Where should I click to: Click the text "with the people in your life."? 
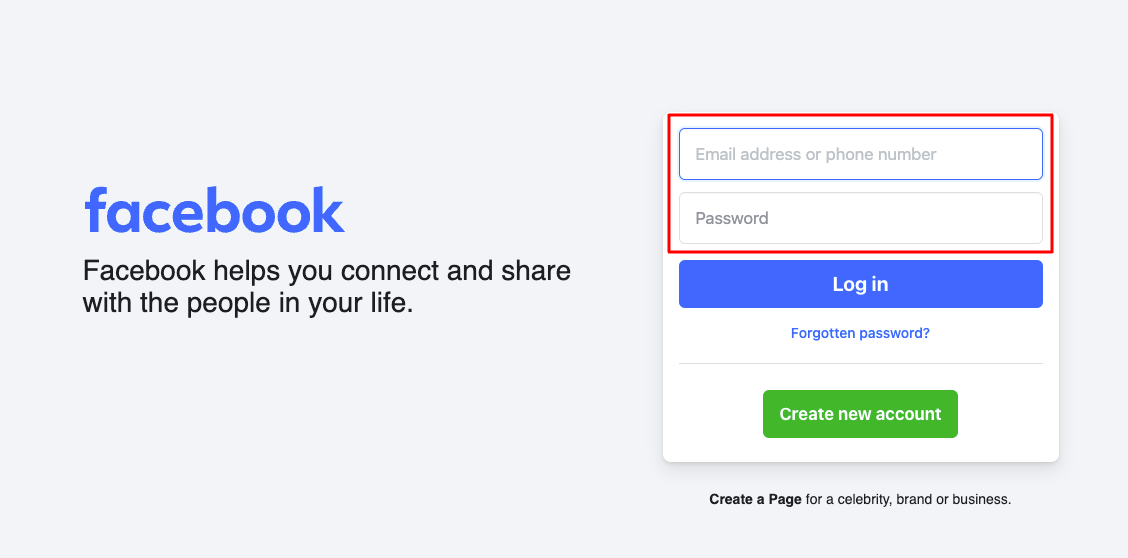(x=247, y=303)
